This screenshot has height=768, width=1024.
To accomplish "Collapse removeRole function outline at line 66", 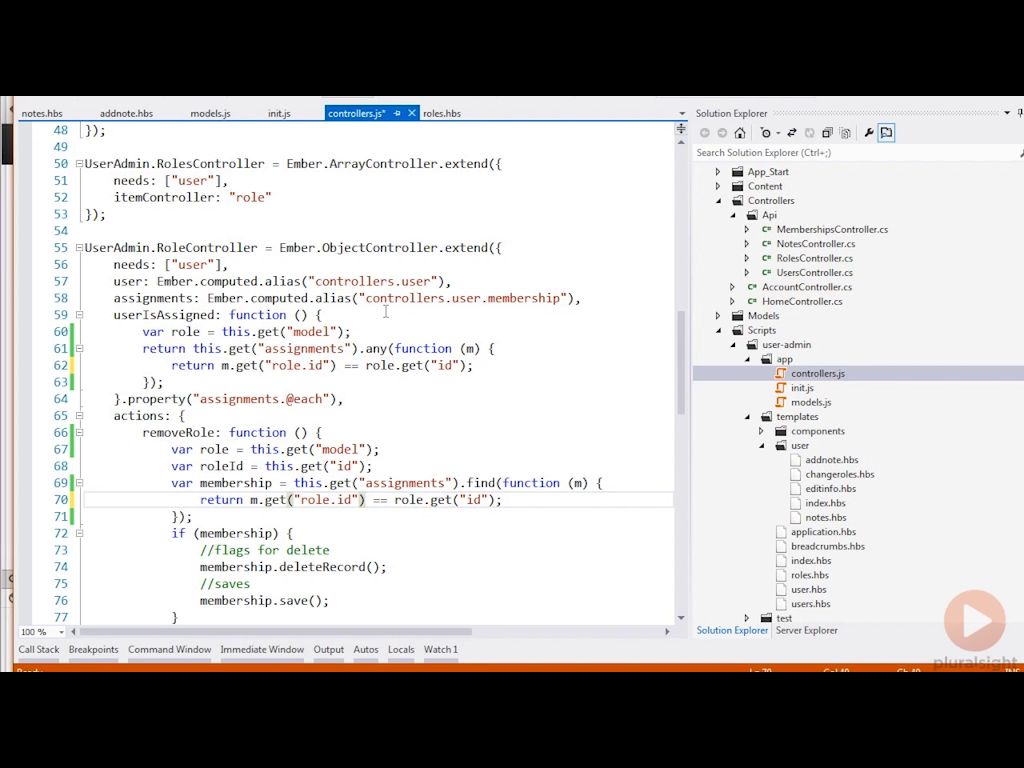I will click(79, 432).
